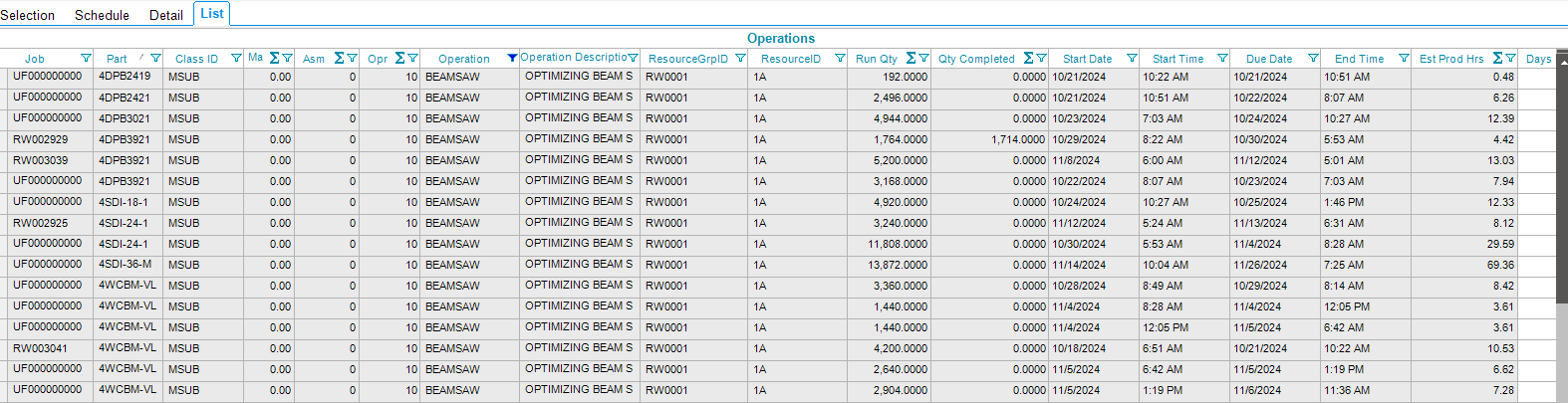The image size is (1568, 403).
Task: Open the End Time column filter
Action: (x=1404, y=59)
